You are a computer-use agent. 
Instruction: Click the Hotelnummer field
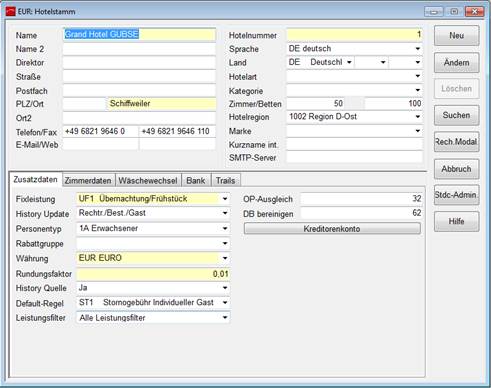[355, 35]
